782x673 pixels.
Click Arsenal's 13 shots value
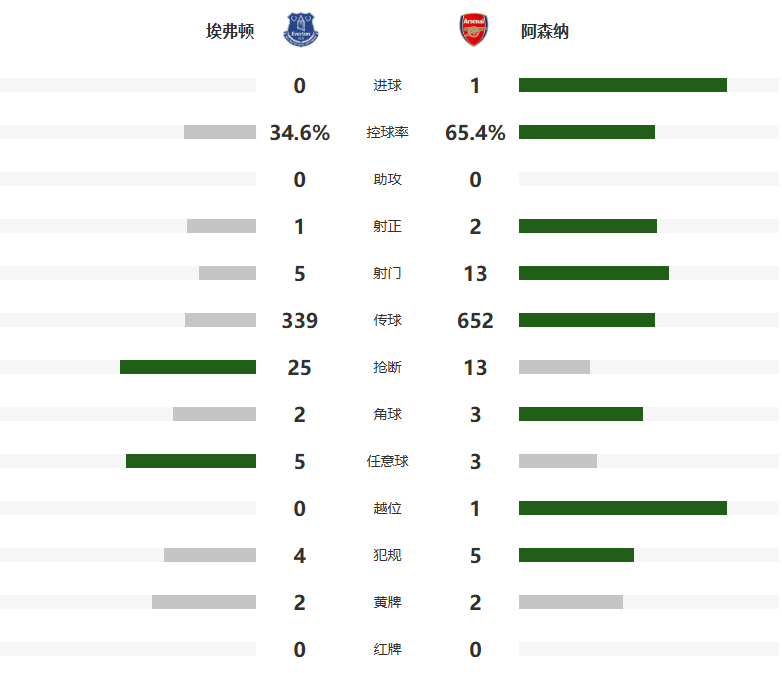tap(475, 274)
